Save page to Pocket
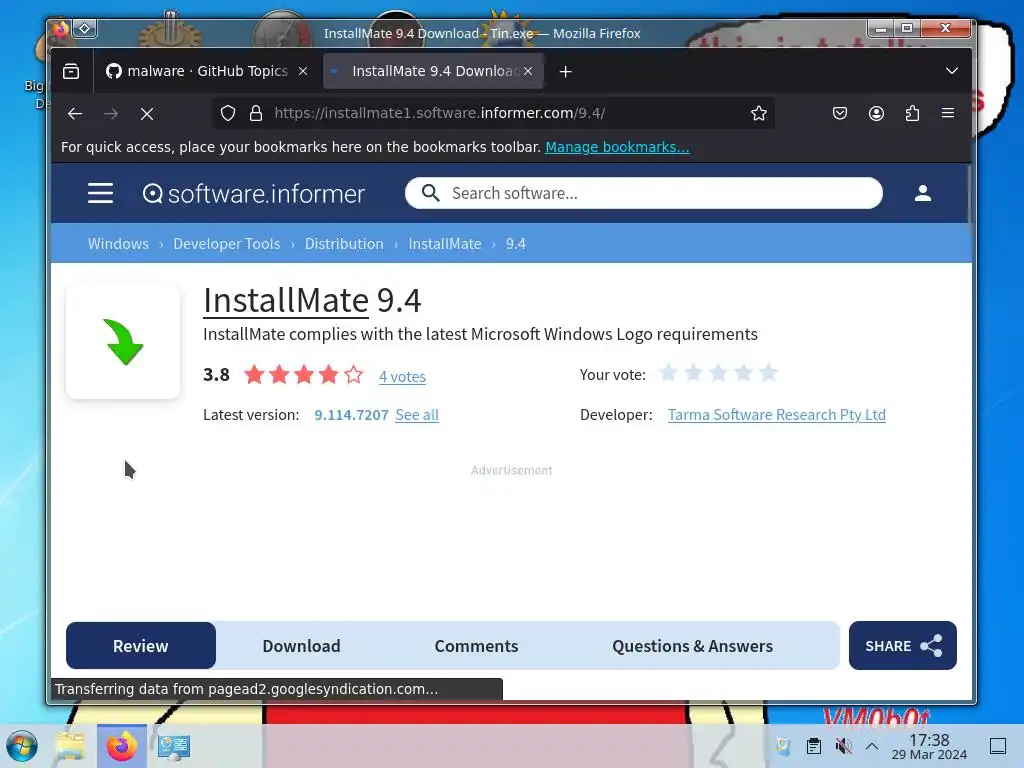Screen dimensions: 1024x768 pyautogui.click(x=840, y=113)
